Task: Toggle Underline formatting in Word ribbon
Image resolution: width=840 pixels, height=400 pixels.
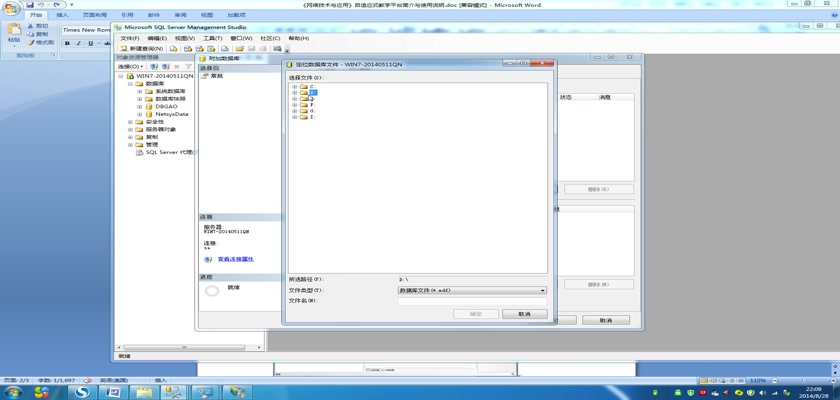Action: click(x=90, y=43)
